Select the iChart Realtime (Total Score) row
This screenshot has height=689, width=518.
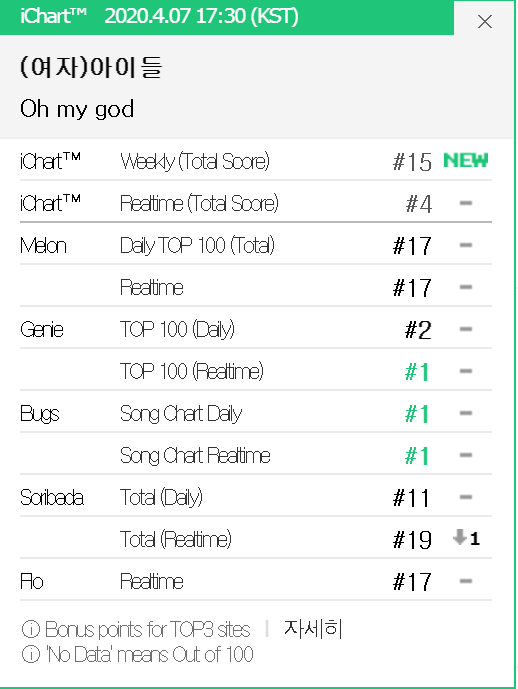(256, 203)
